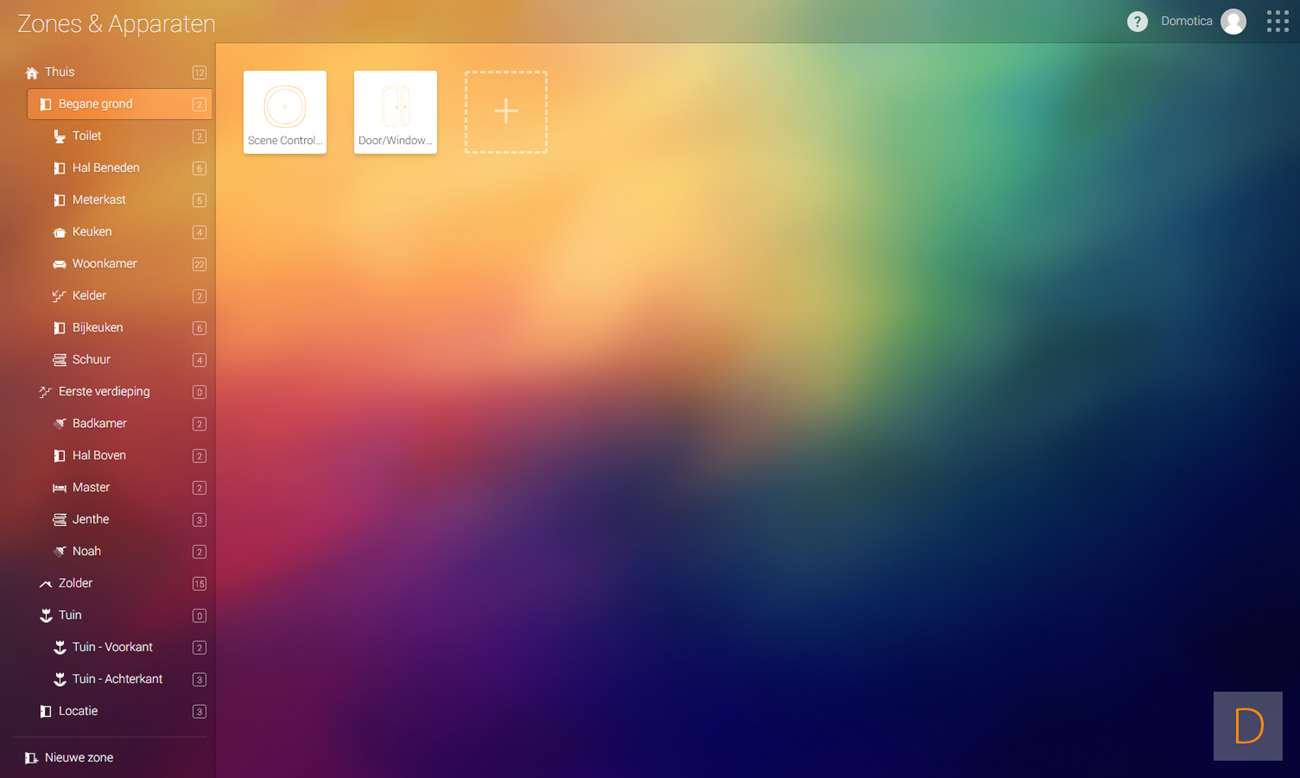Click the Domotica user avatar

[1233, 22]
